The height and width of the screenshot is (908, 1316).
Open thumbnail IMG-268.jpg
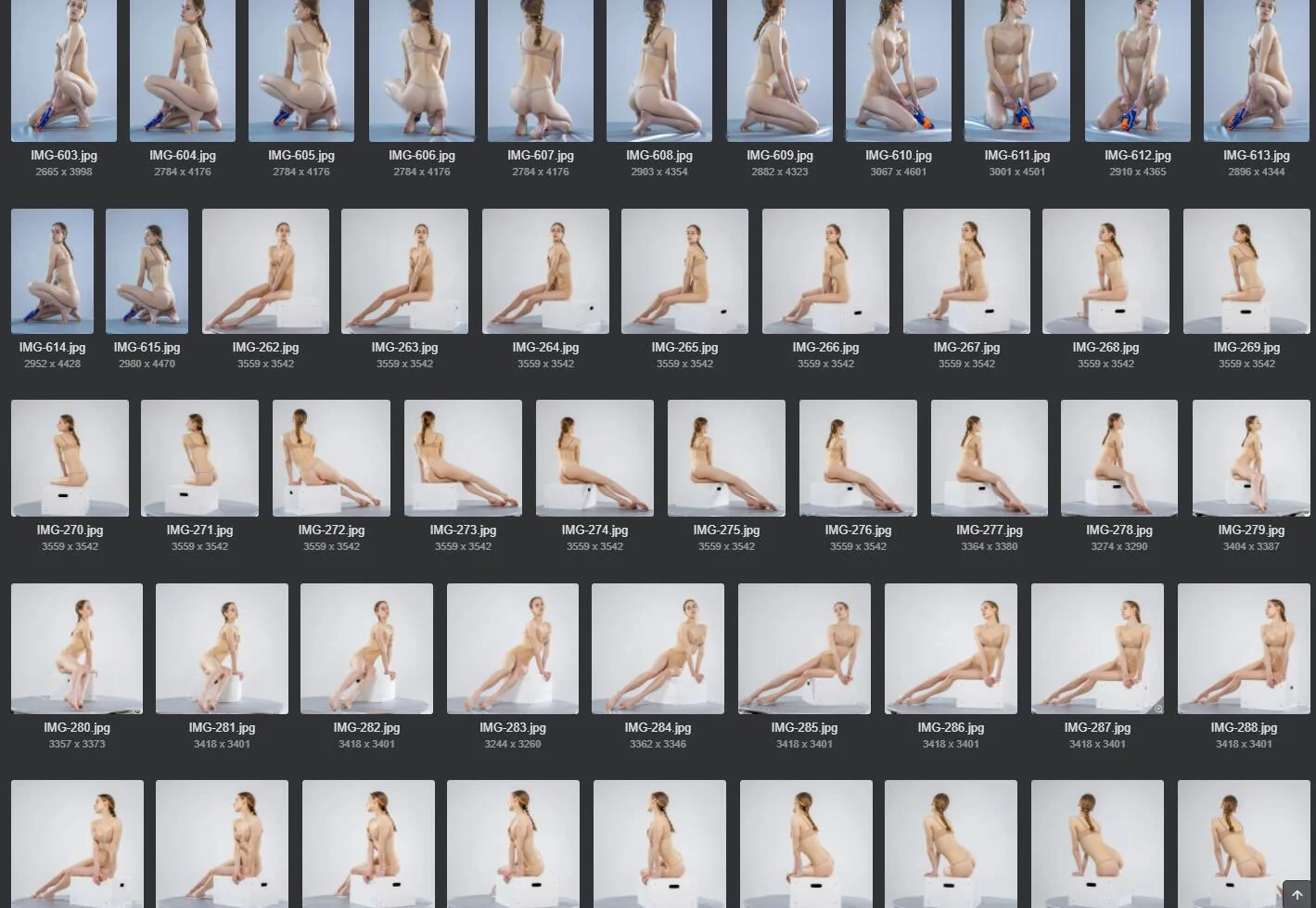(x=1105, y=271)
